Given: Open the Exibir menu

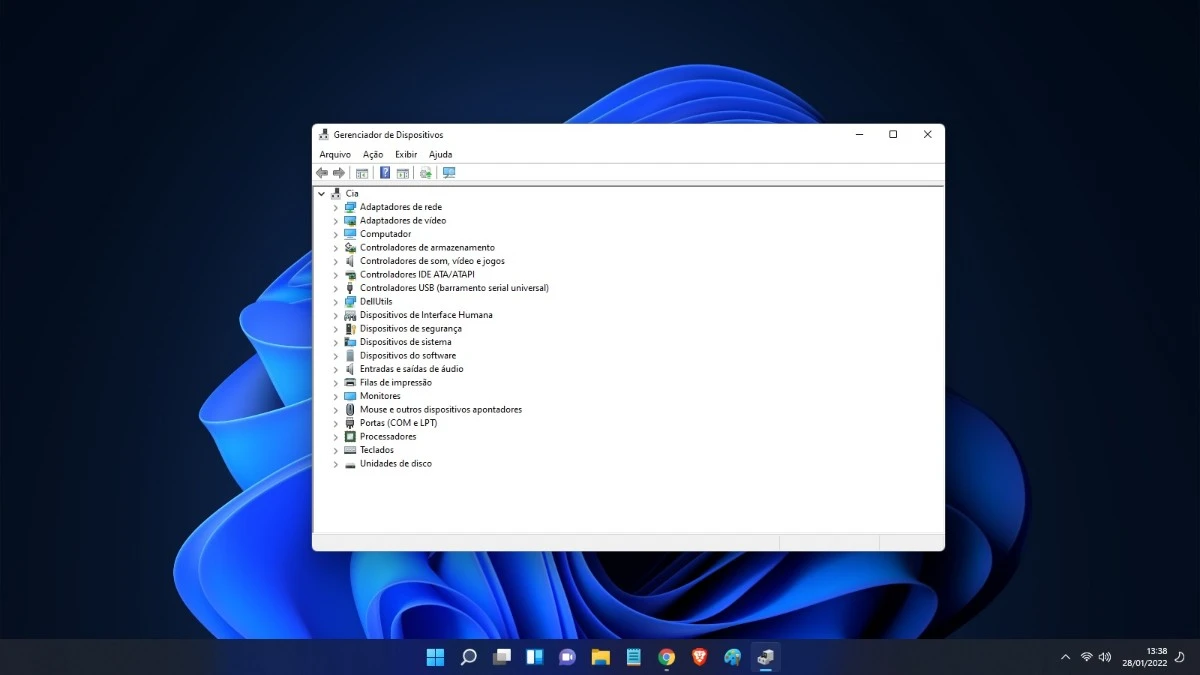Looking at the screenshot, I should pos(406,155).
